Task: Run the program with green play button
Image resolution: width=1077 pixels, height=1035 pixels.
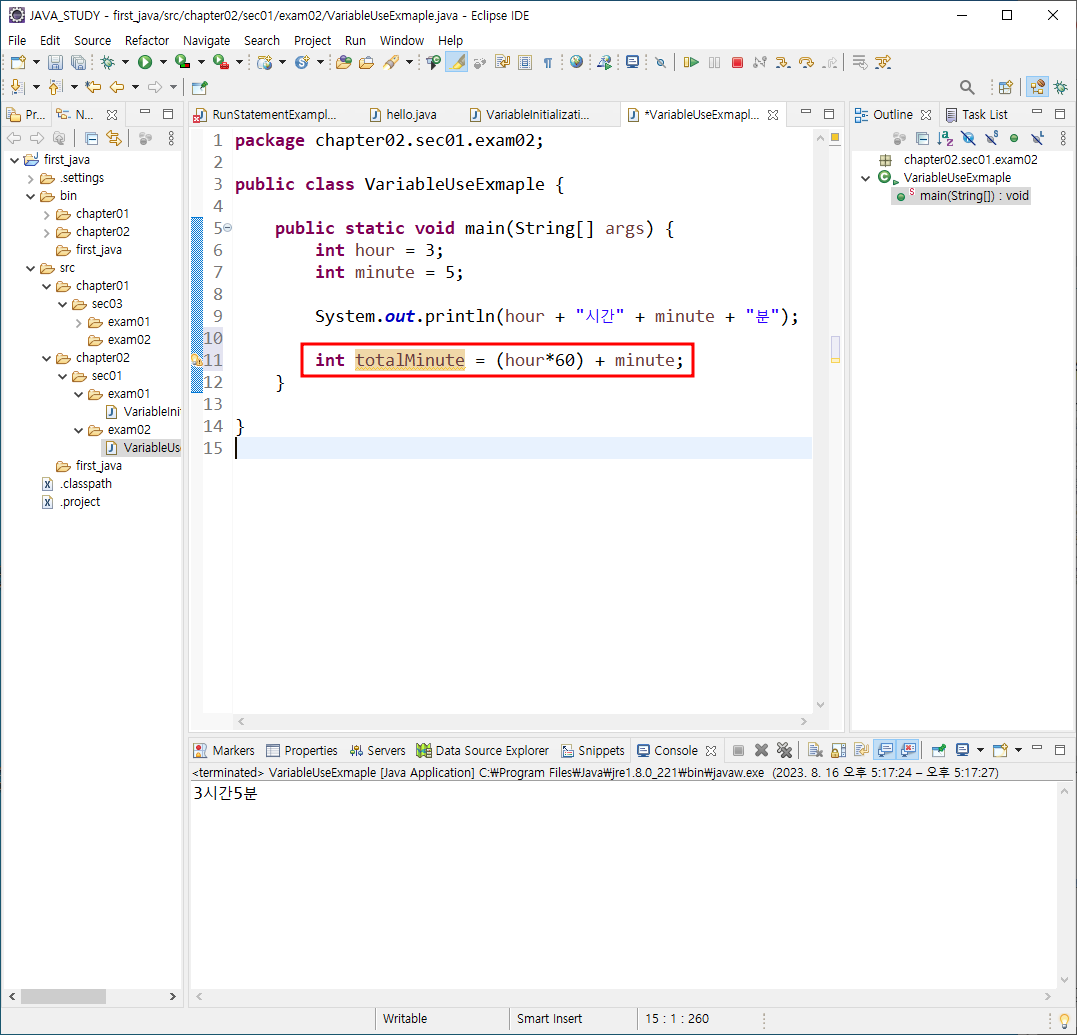Action: point(145,62)
